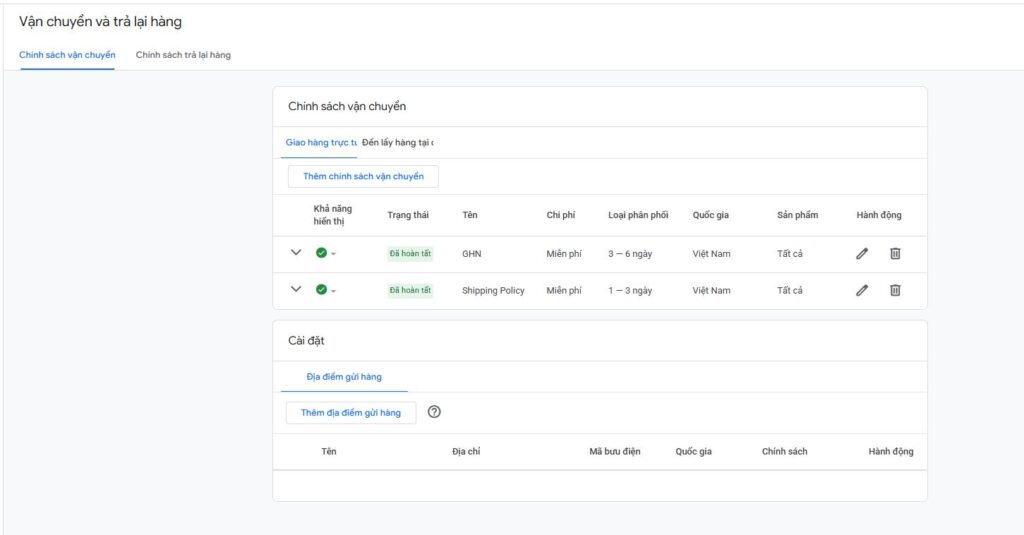Switch to Chính sách trả lại hàng tab
Image resolution: width=1024 pixels, height=535 pixels.
(183, 55)
